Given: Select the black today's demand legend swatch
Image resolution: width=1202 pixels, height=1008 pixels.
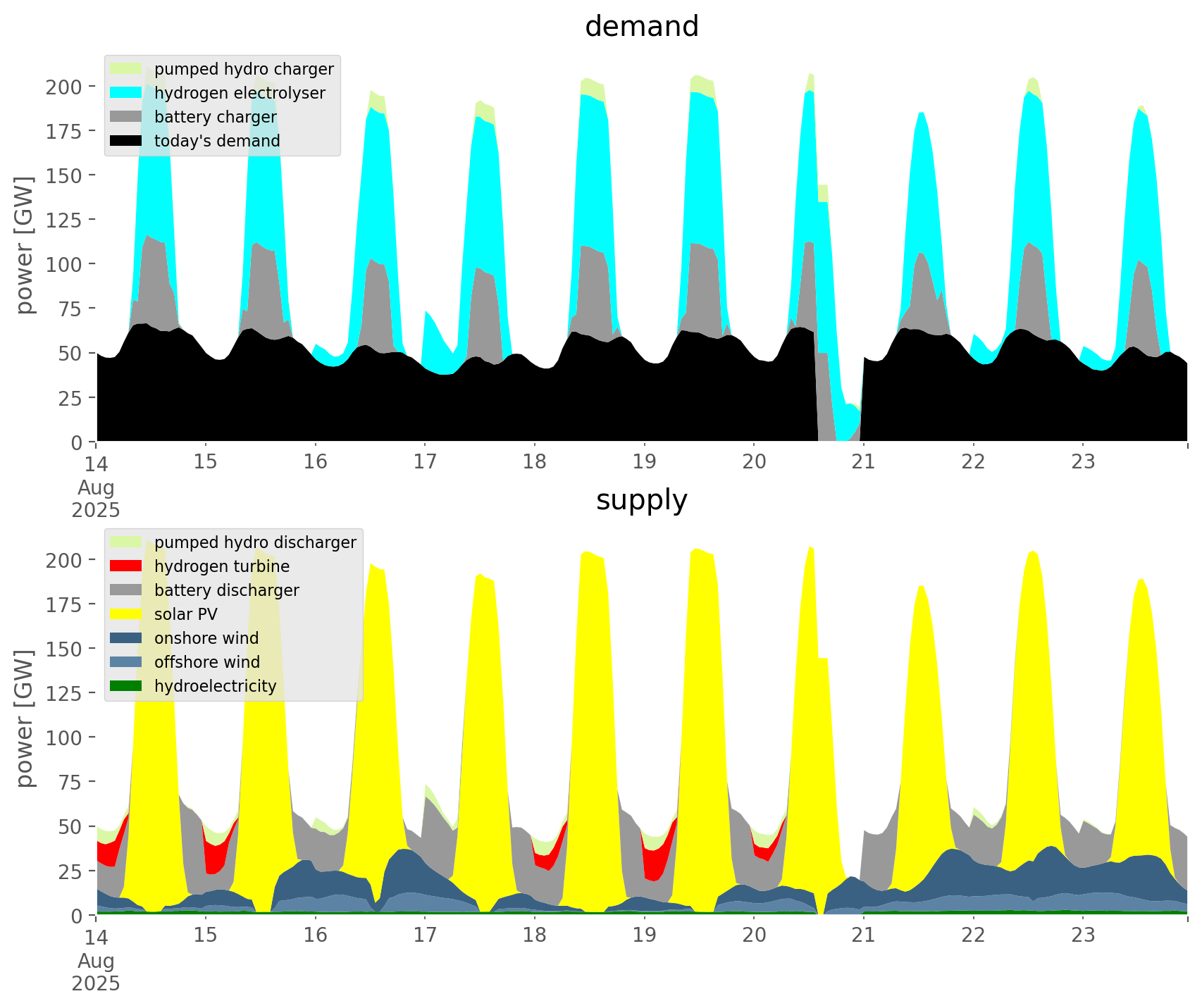Looking at the screenshot, I should click(126, 141).
